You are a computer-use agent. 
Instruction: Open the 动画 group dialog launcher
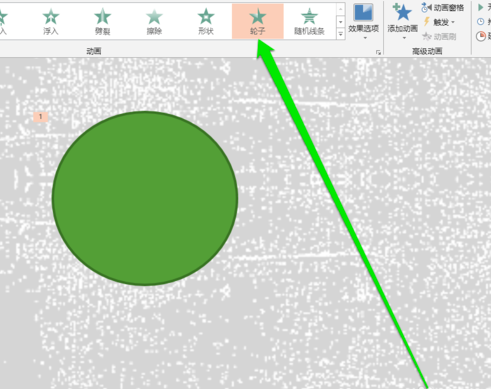click(378, 52)
